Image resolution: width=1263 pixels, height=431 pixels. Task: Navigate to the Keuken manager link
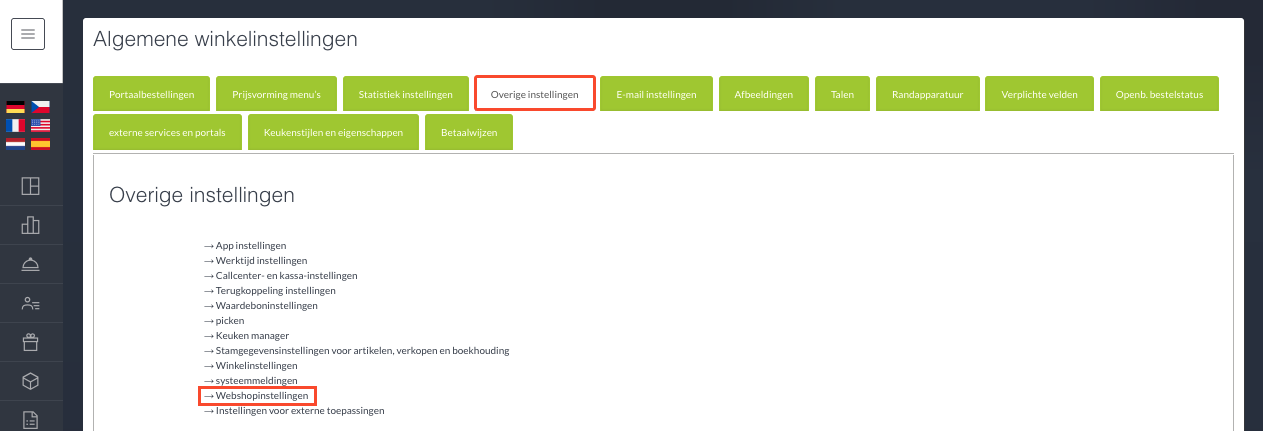click(252, 336)
